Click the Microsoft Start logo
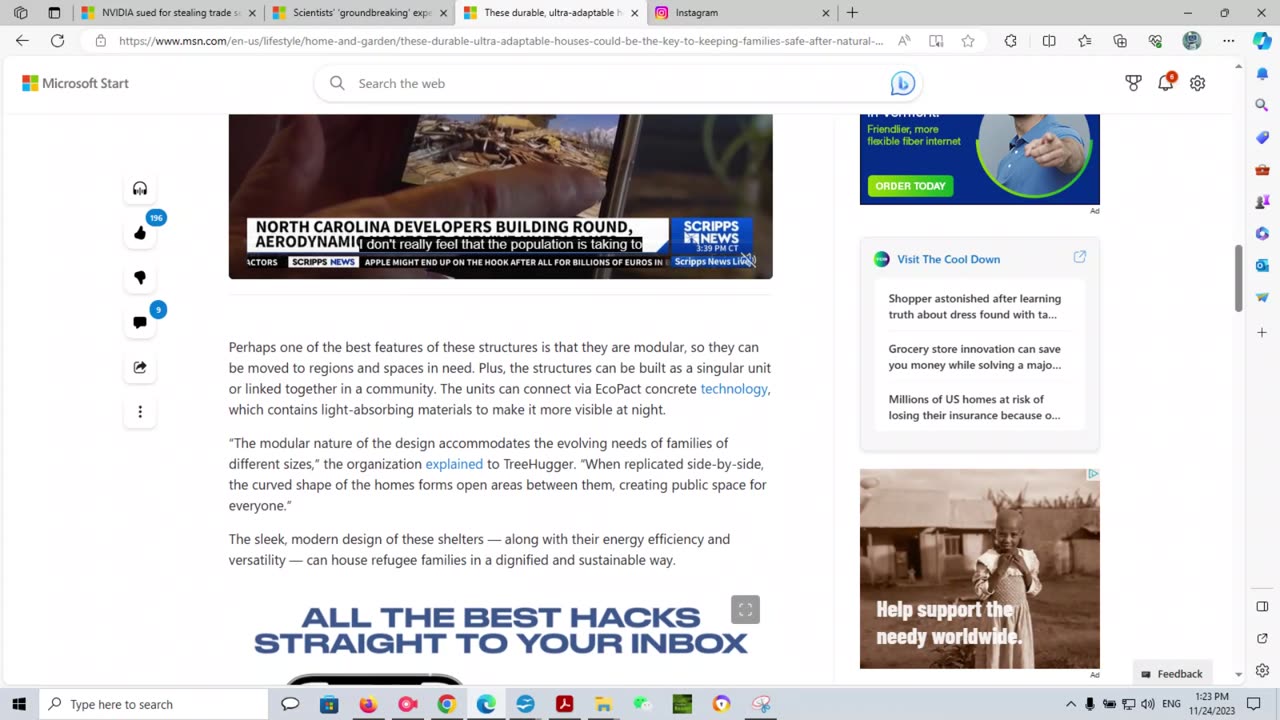This screenshot has height=720, width=1280. click(x=76, y=83)
